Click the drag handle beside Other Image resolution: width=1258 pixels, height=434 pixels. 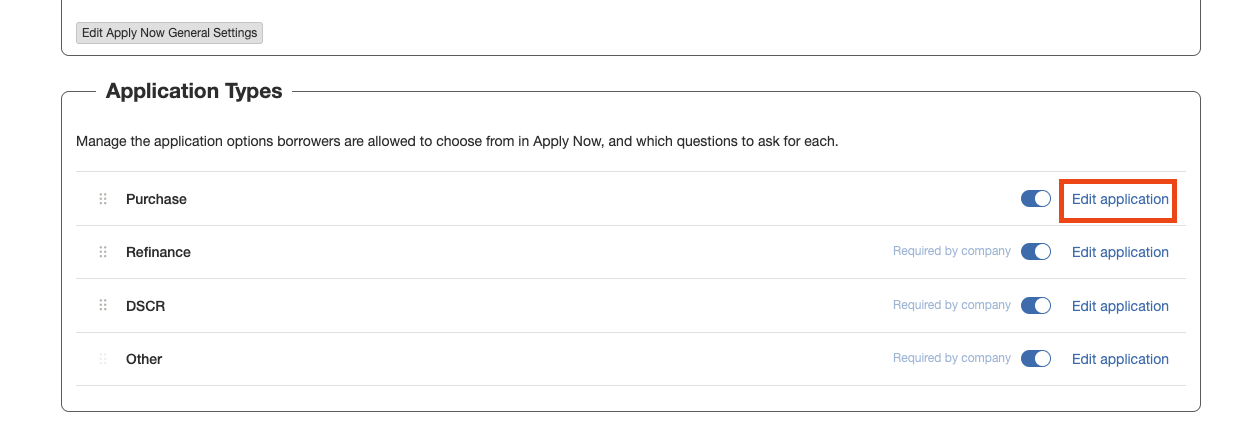[x=102, y=359]
